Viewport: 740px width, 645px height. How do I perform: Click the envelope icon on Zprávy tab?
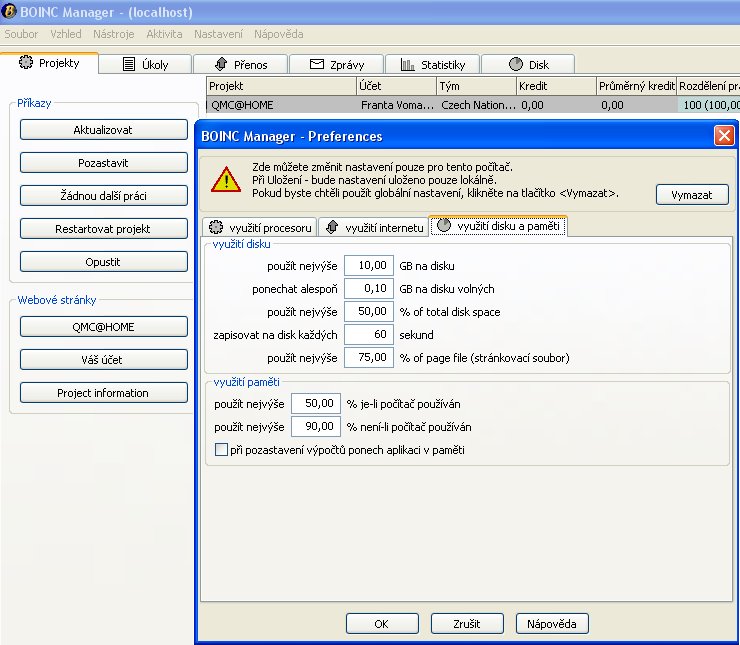317,64
